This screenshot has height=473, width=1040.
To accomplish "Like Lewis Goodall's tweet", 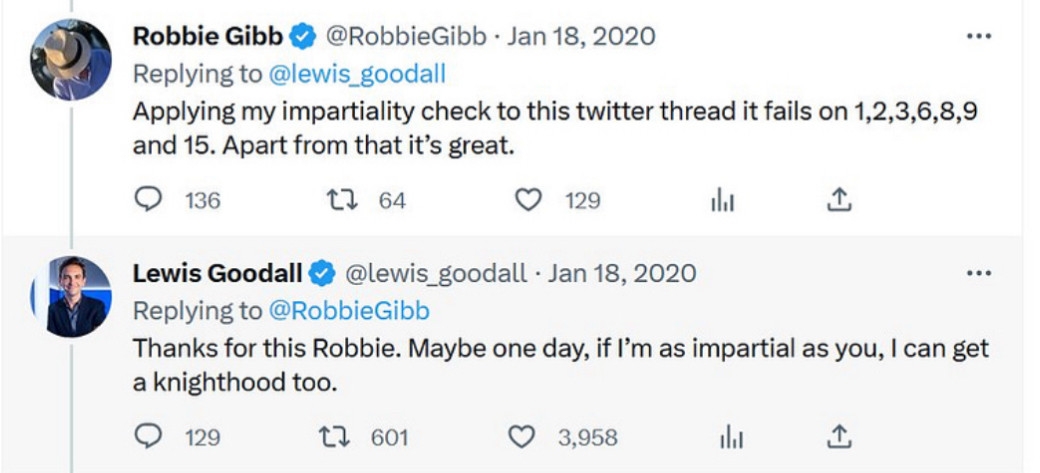I will [x=522, y=437].
